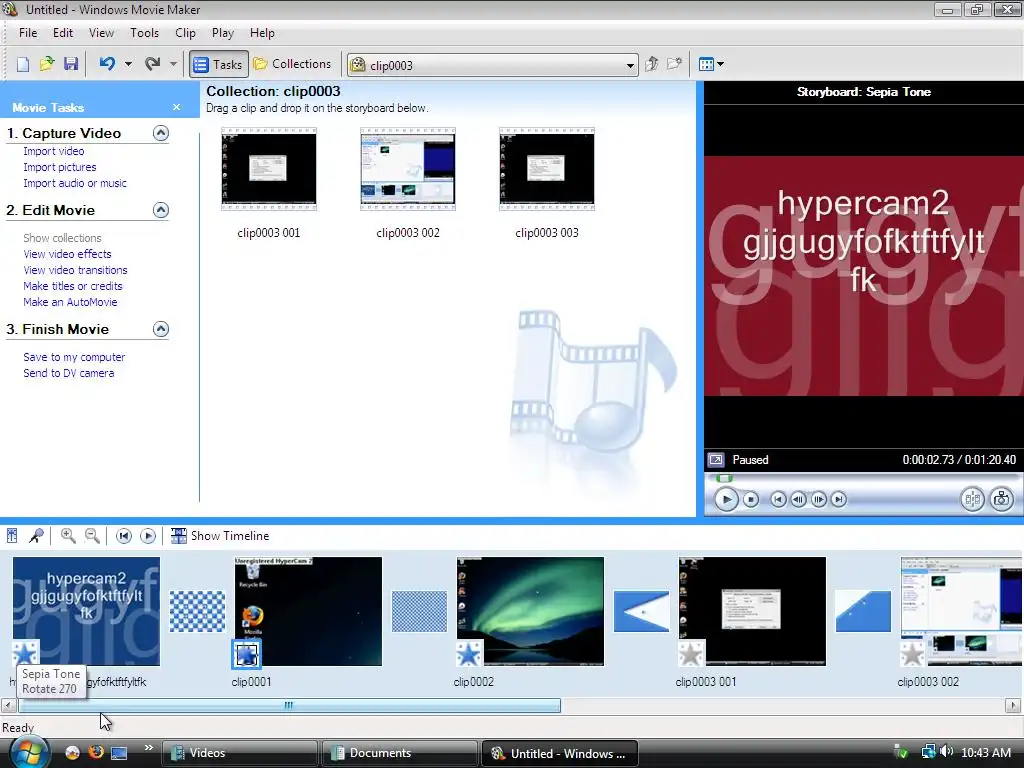Toggle the Collections pane button
Screen dimensions: 1024x768
click(292, 64)
